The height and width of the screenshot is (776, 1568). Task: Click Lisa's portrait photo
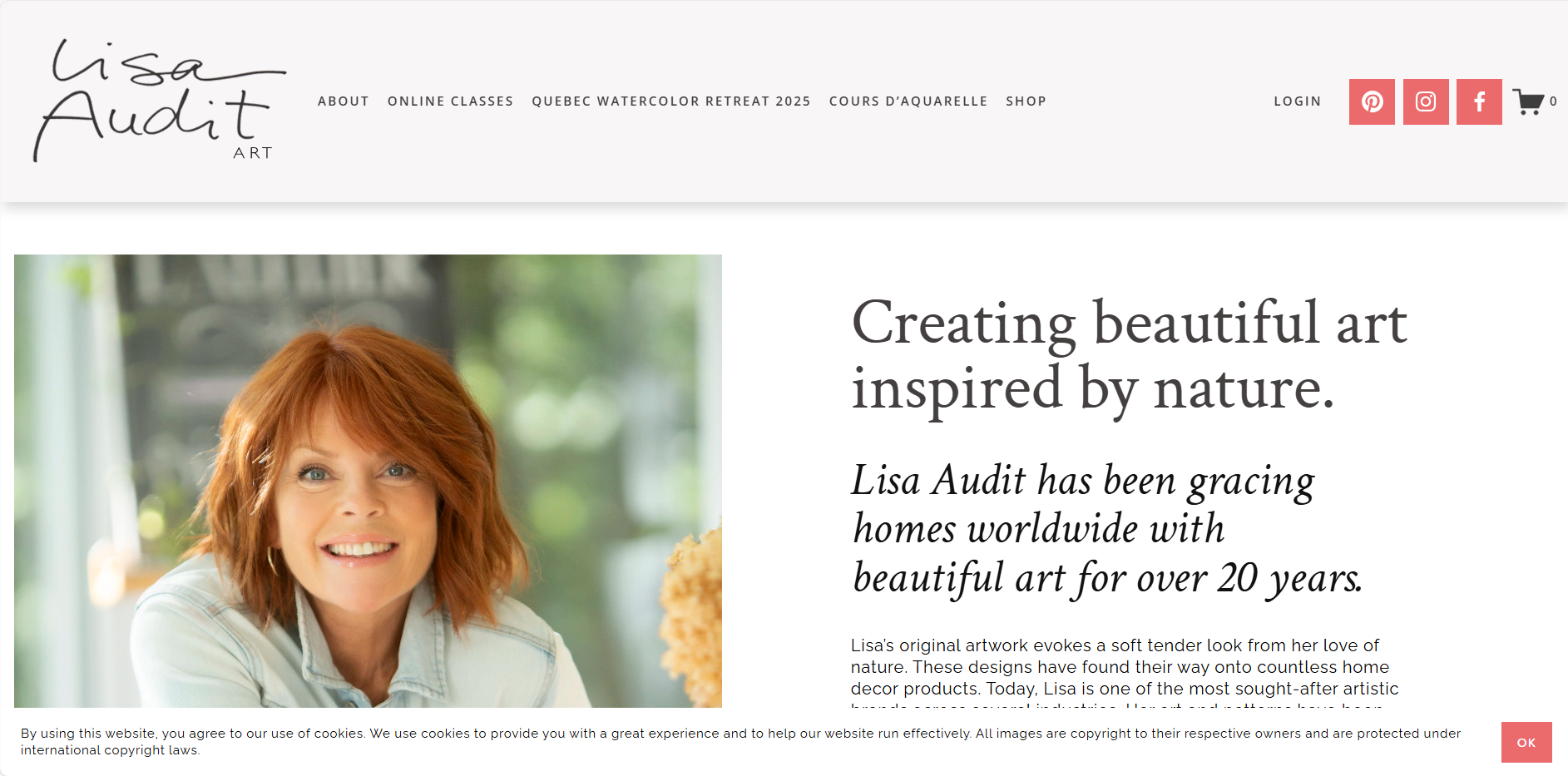click(x=366, y=482)
